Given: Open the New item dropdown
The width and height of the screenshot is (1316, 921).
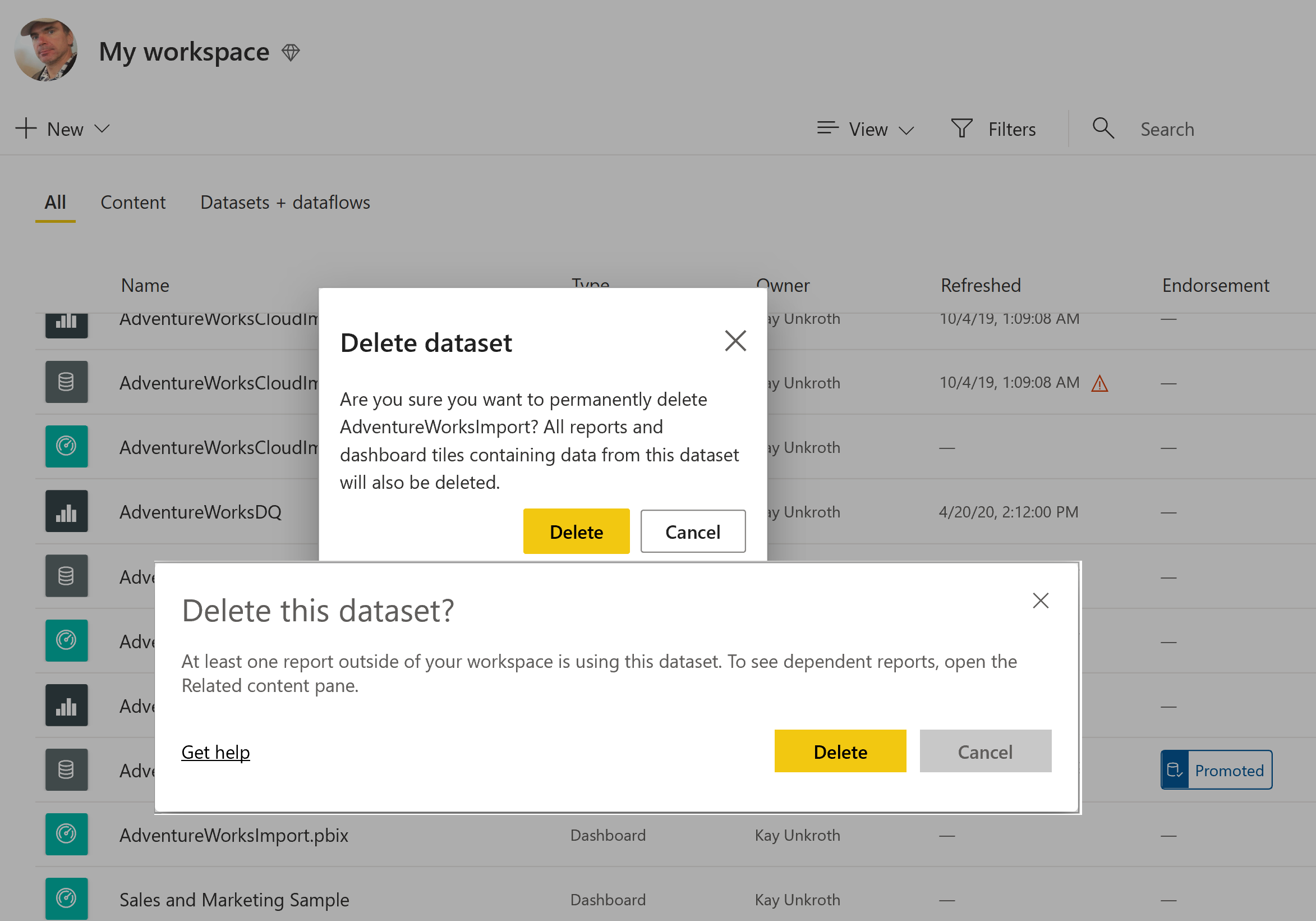Looking at the screenshot, I should [63, 129].
